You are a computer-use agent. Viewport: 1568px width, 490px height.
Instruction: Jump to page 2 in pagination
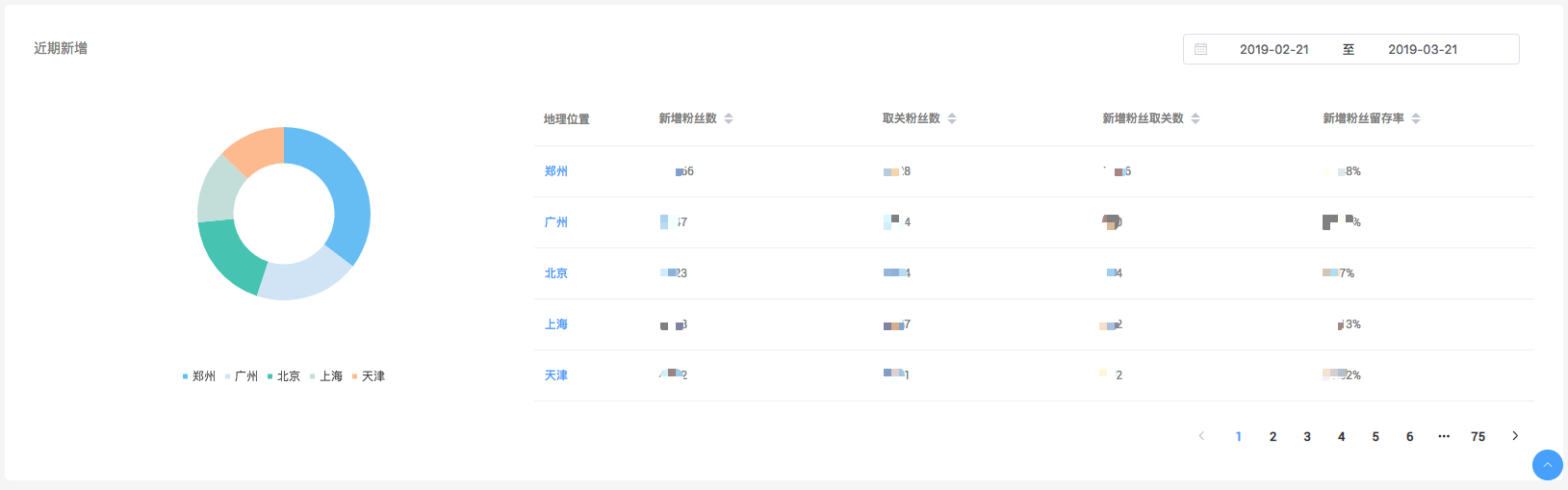point(1272,436)
